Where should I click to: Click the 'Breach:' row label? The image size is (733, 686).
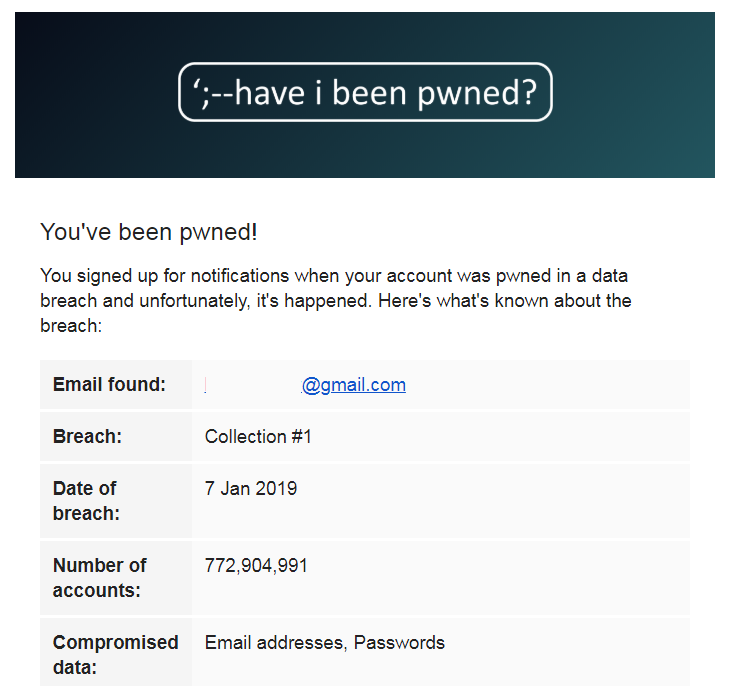tap(86, 437)
